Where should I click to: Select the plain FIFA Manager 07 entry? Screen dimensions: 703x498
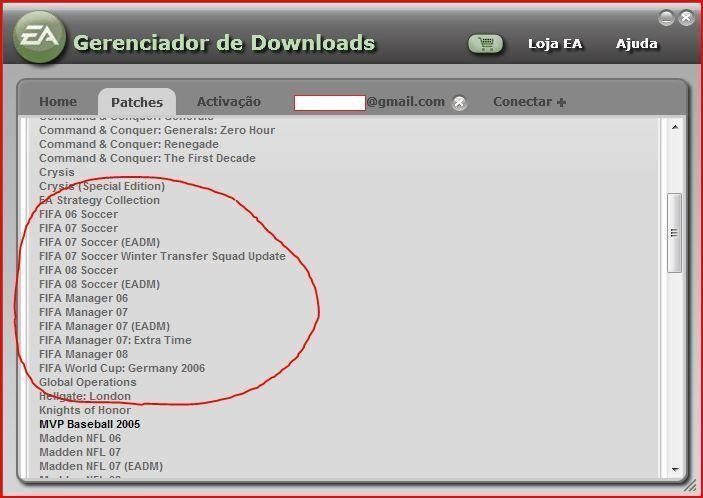pyautogui.click(x=83, y=312)
